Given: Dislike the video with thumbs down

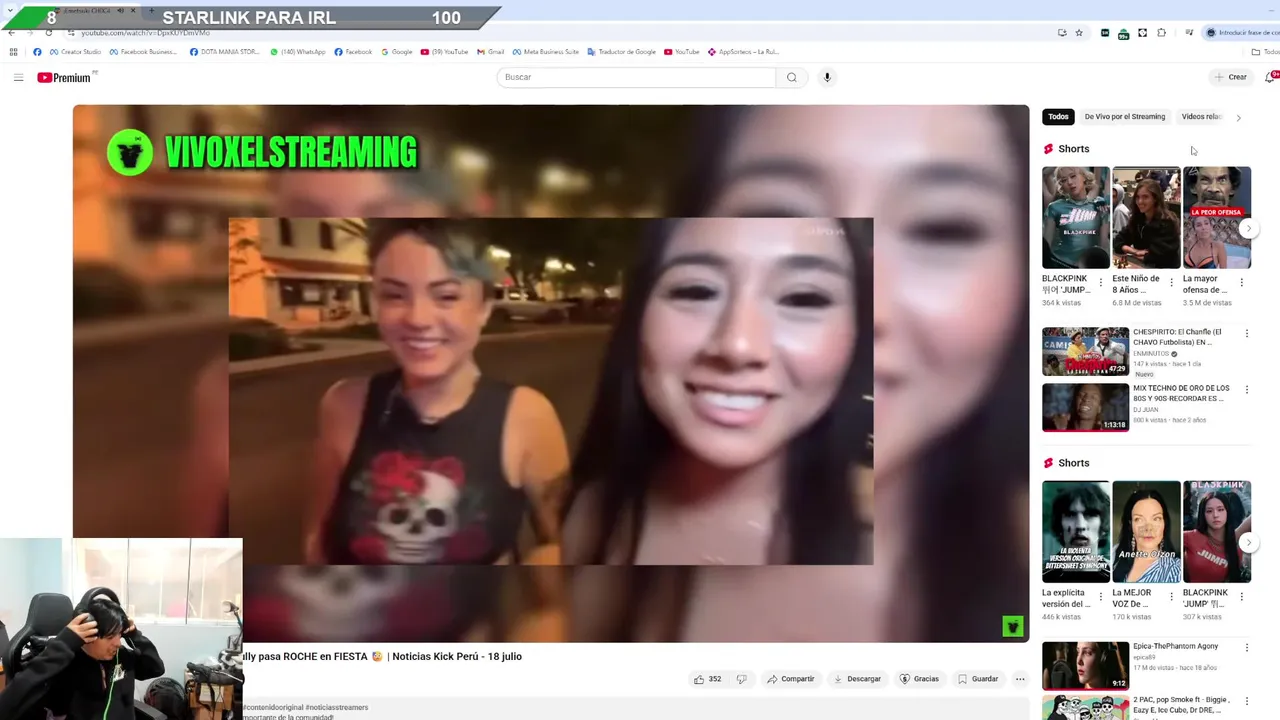Looking at the screenshot, I should click(x=741, y=679).
